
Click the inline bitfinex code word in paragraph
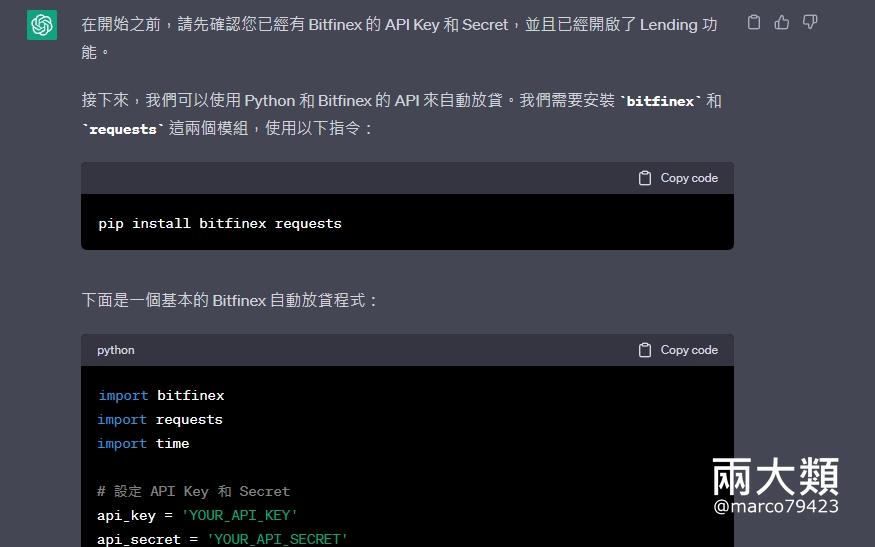tap(660, 101)
